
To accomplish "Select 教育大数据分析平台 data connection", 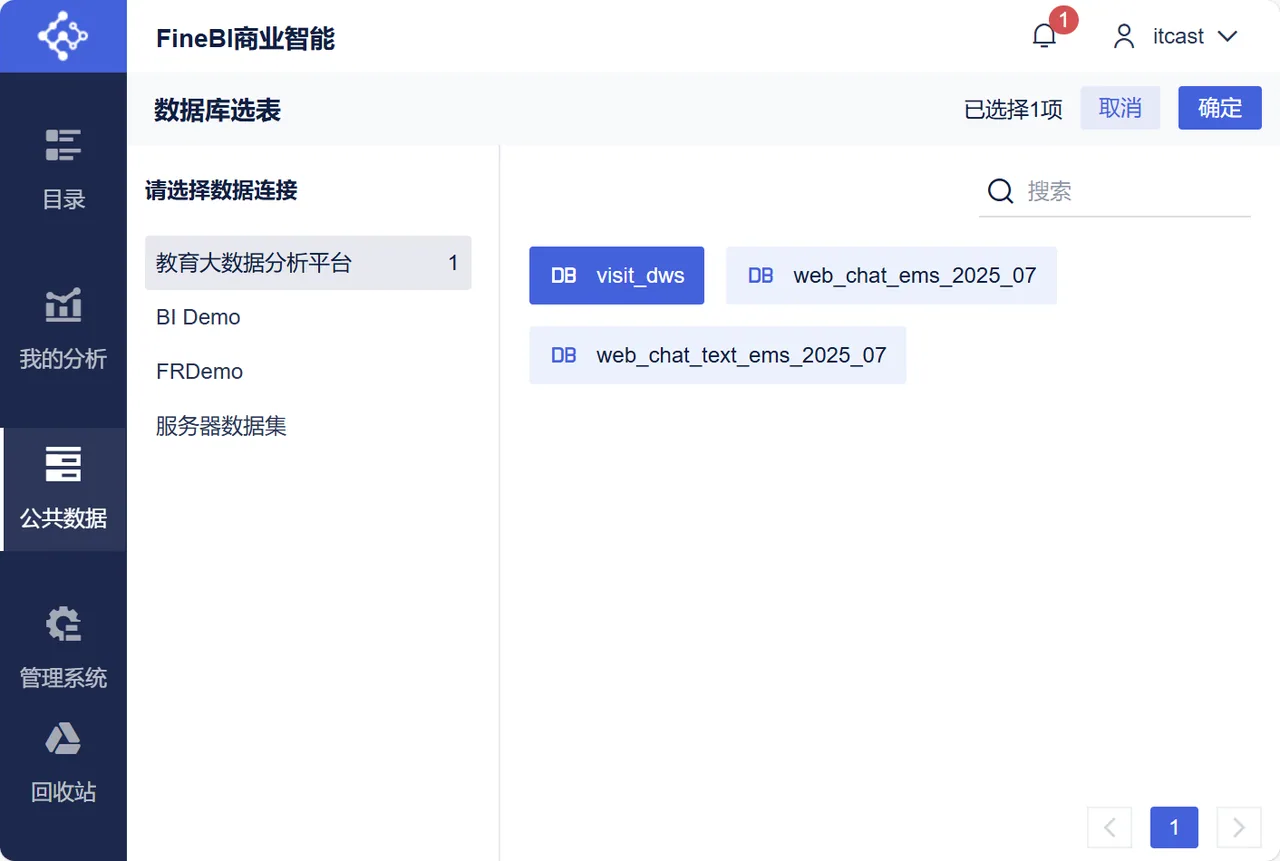I will point(308,263).
